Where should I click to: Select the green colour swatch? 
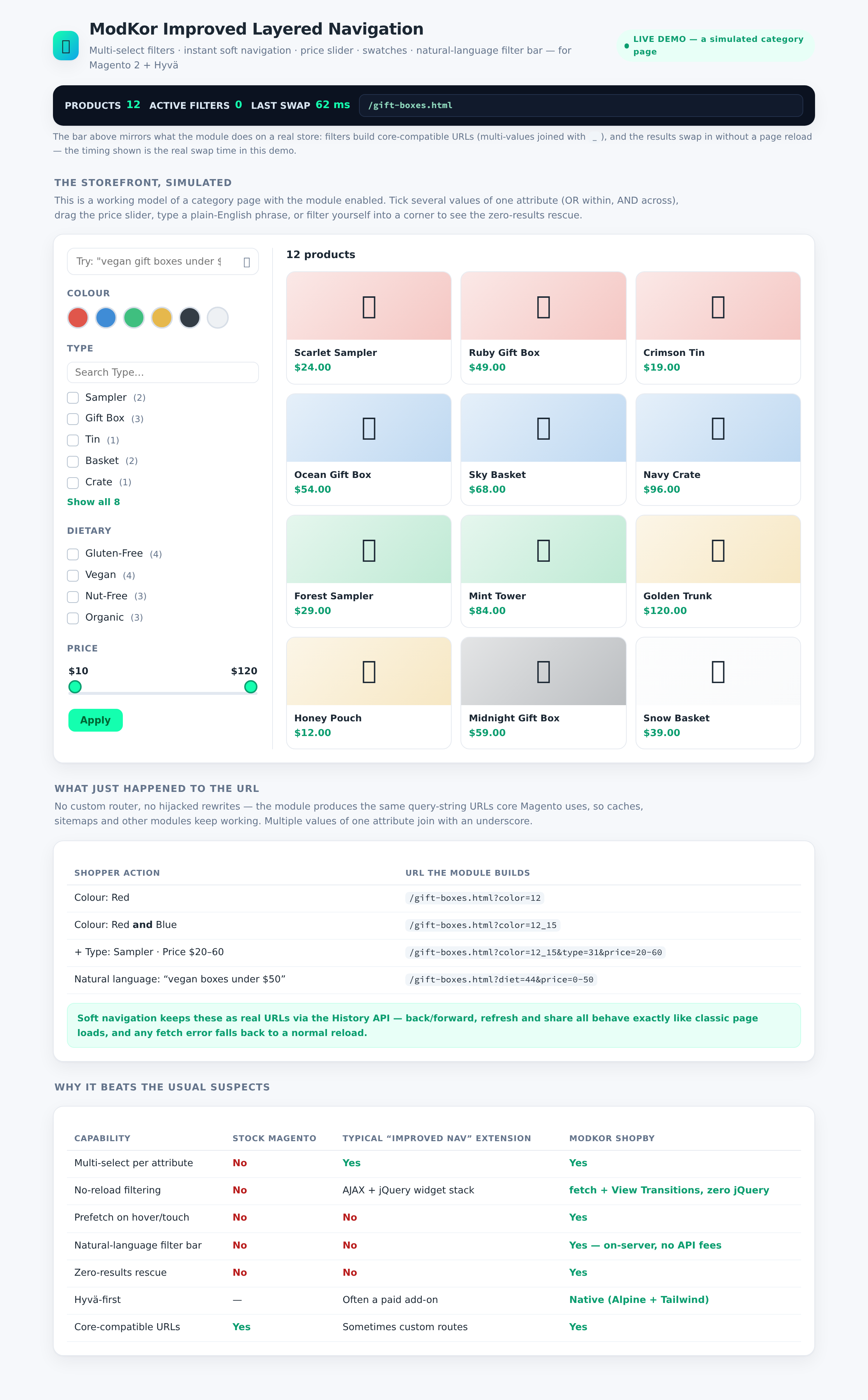click(x=134, y=317)
